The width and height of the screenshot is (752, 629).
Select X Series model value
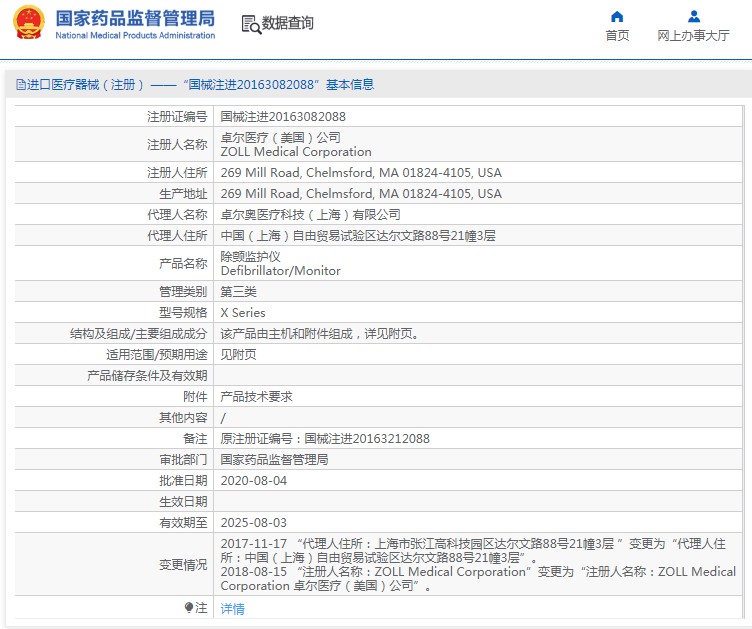click(x=243, y=313)
